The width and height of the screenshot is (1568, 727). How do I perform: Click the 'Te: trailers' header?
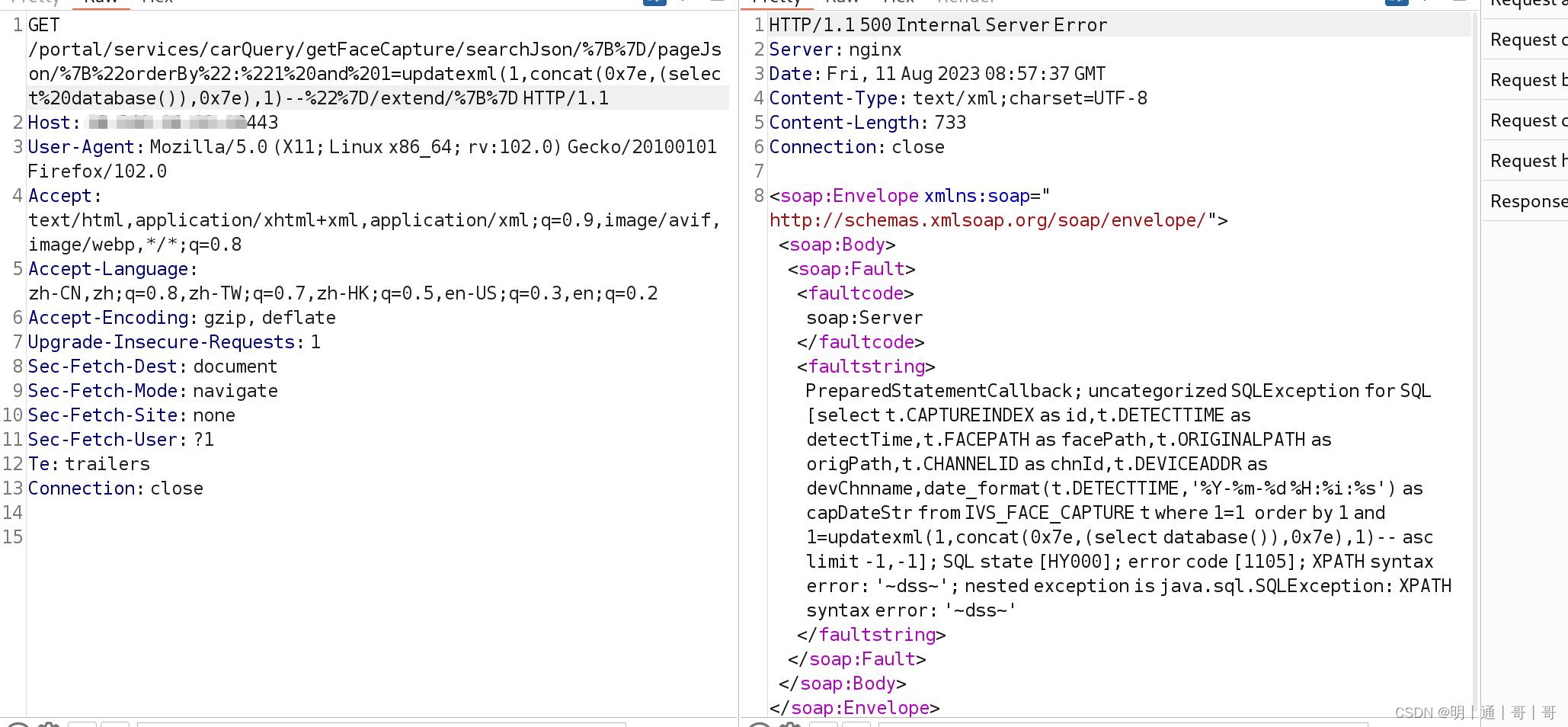pyautogui.click(x=89, y=464)
